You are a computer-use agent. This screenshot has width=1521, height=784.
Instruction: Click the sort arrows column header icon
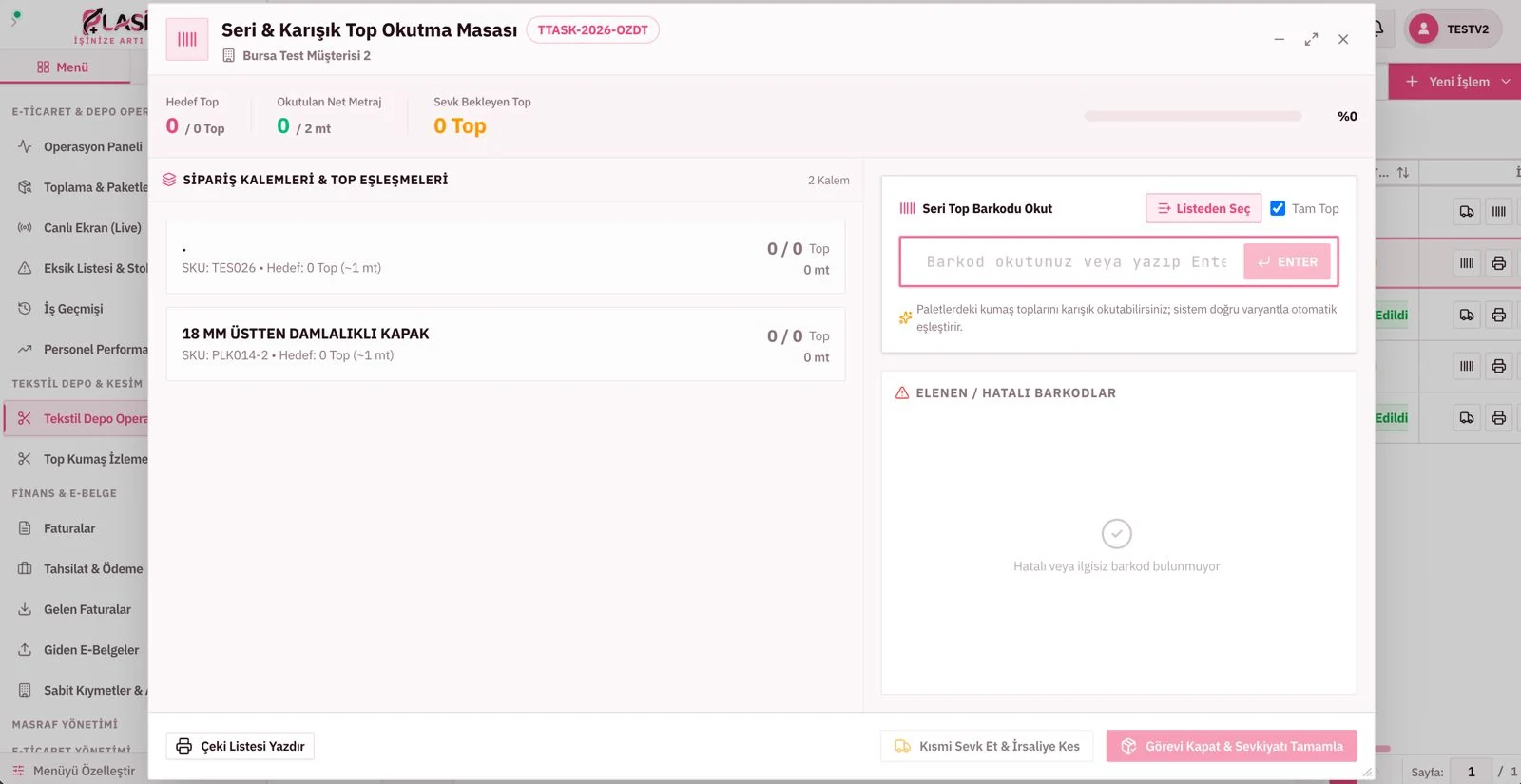1403,173
